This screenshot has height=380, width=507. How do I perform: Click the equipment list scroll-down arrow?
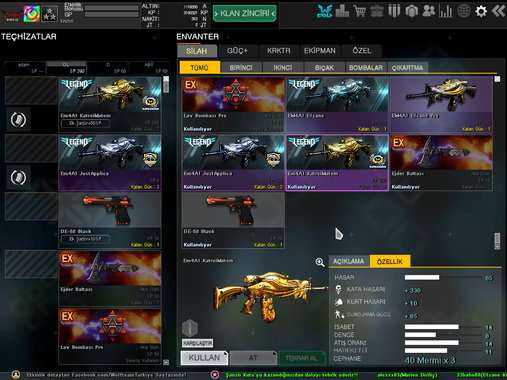pos(166,362)
